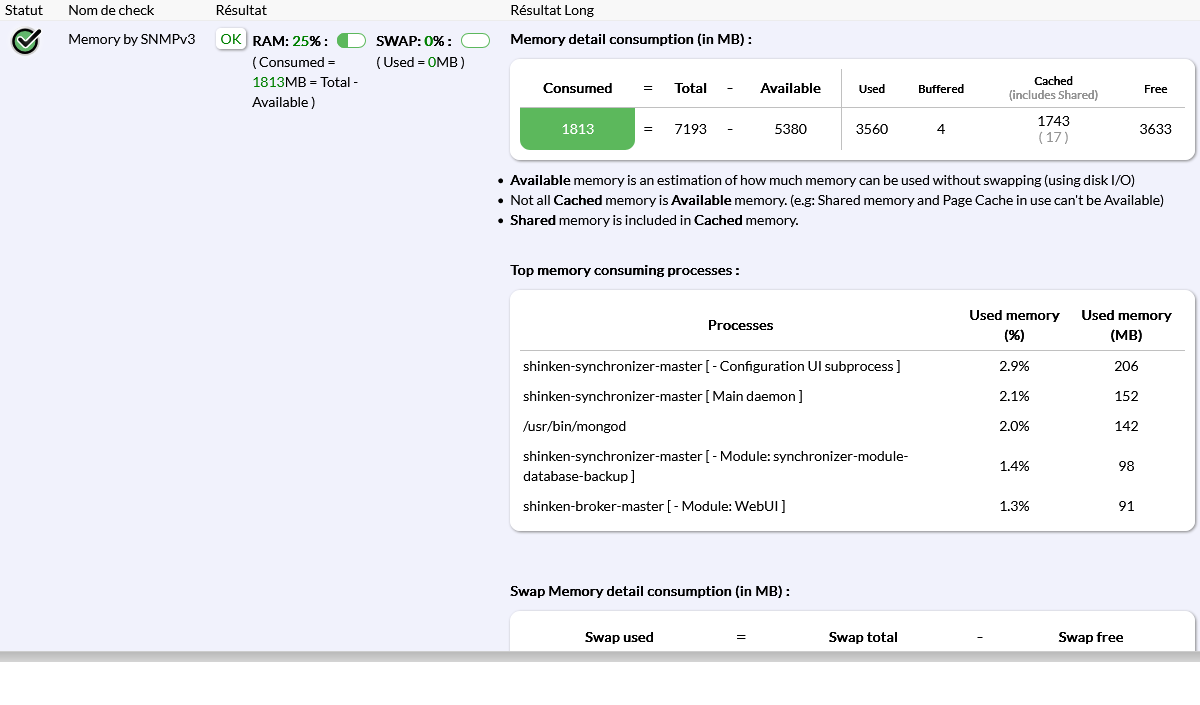Click the Nom de check column header
The width and height of the screenshot is (1200, 705).
point(111,10)
